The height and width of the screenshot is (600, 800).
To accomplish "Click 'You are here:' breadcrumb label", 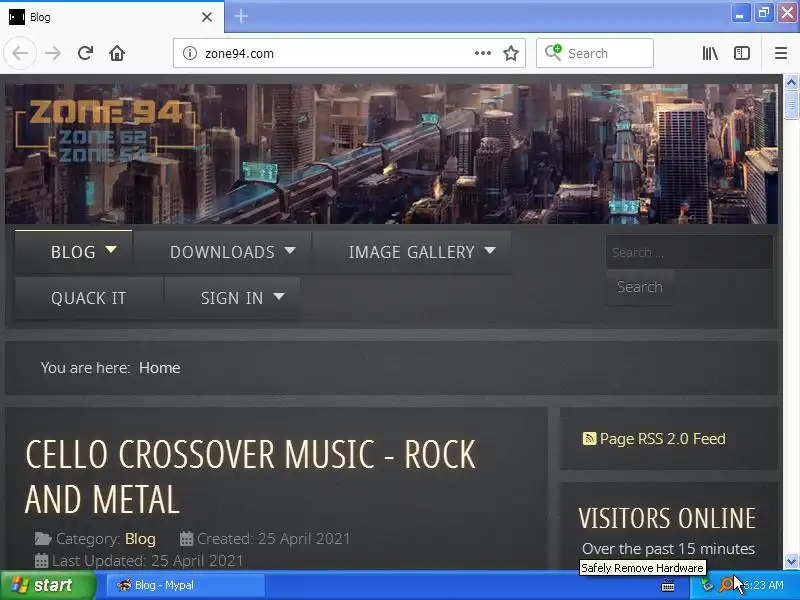I will click(85, 368).
